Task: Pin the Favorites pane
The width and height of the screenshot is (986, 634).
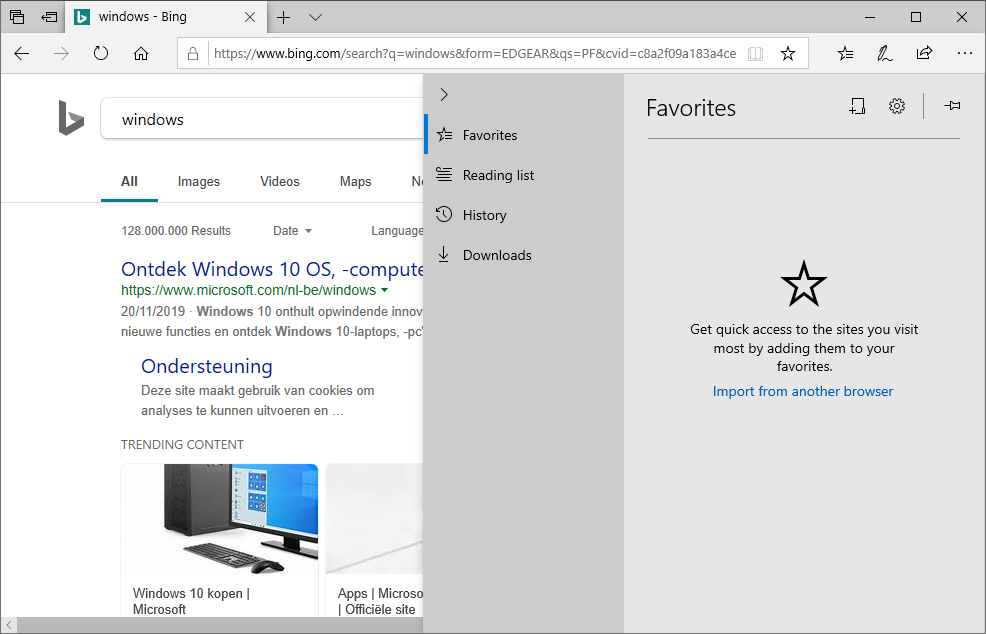Action: point(952,106)
